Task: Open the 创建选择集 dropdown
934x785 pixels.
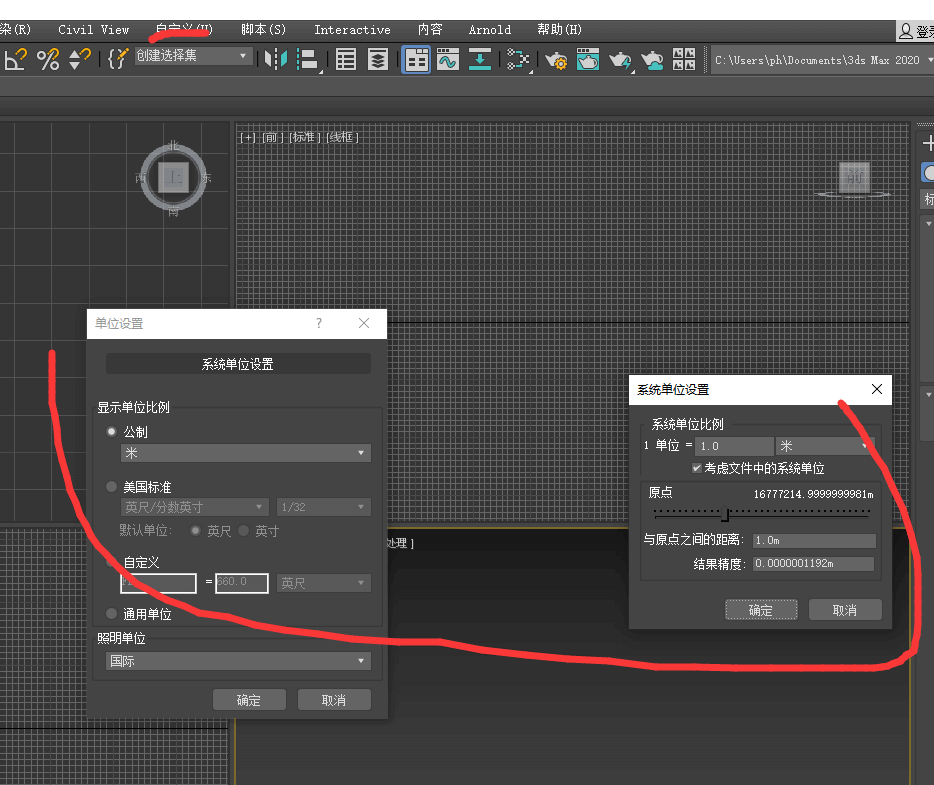Action: [x=193, y=56]
